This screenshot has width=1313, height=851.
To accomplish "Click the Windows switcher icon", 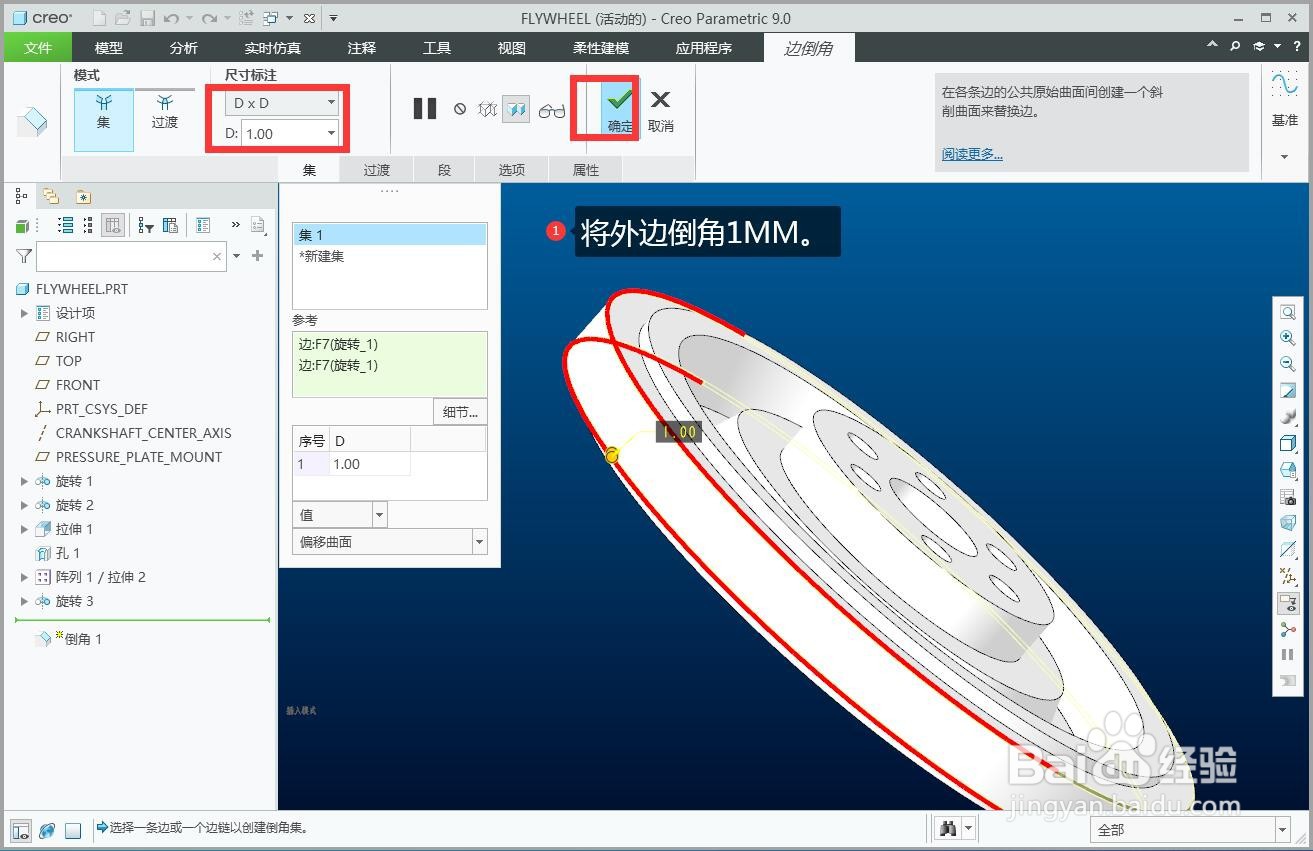I will click(271, 18).
